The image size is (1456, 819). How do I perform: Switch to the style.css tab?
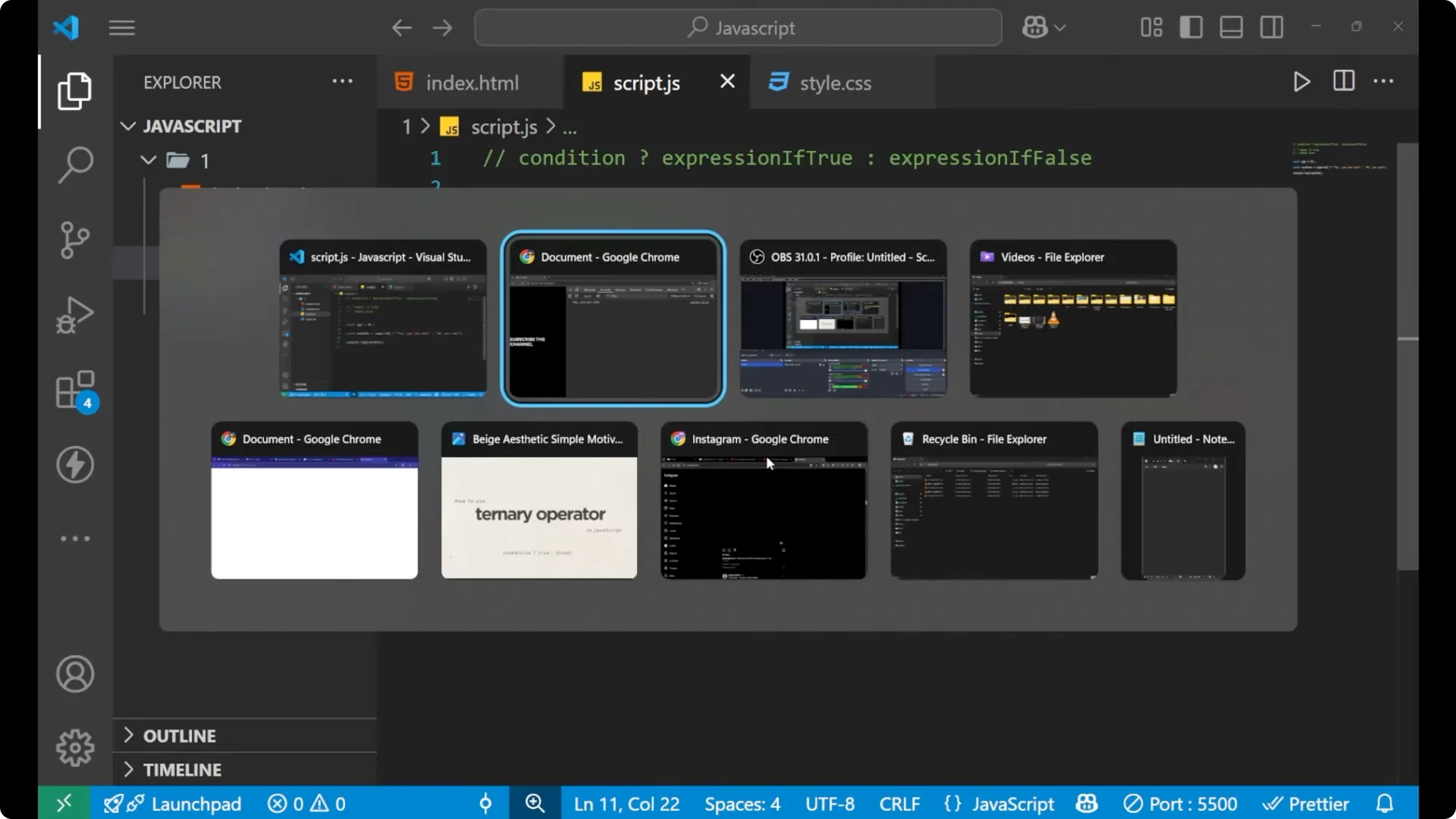pos(834,83)
